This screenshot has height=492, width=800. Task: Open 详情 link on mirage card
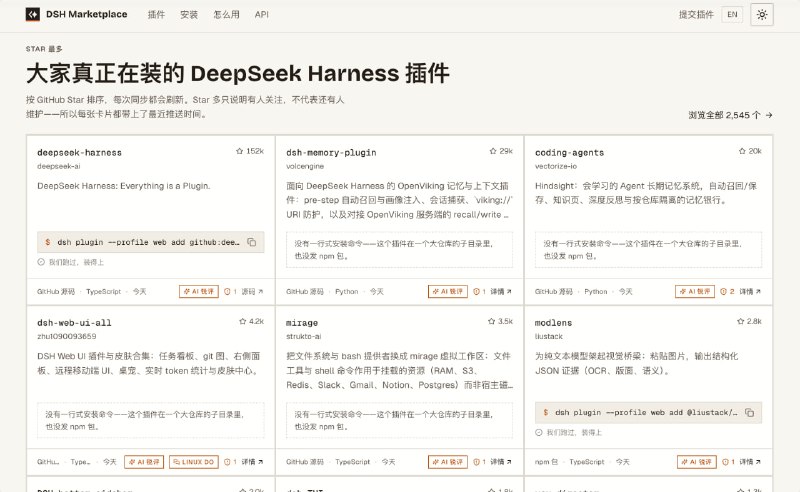[501, 462]
